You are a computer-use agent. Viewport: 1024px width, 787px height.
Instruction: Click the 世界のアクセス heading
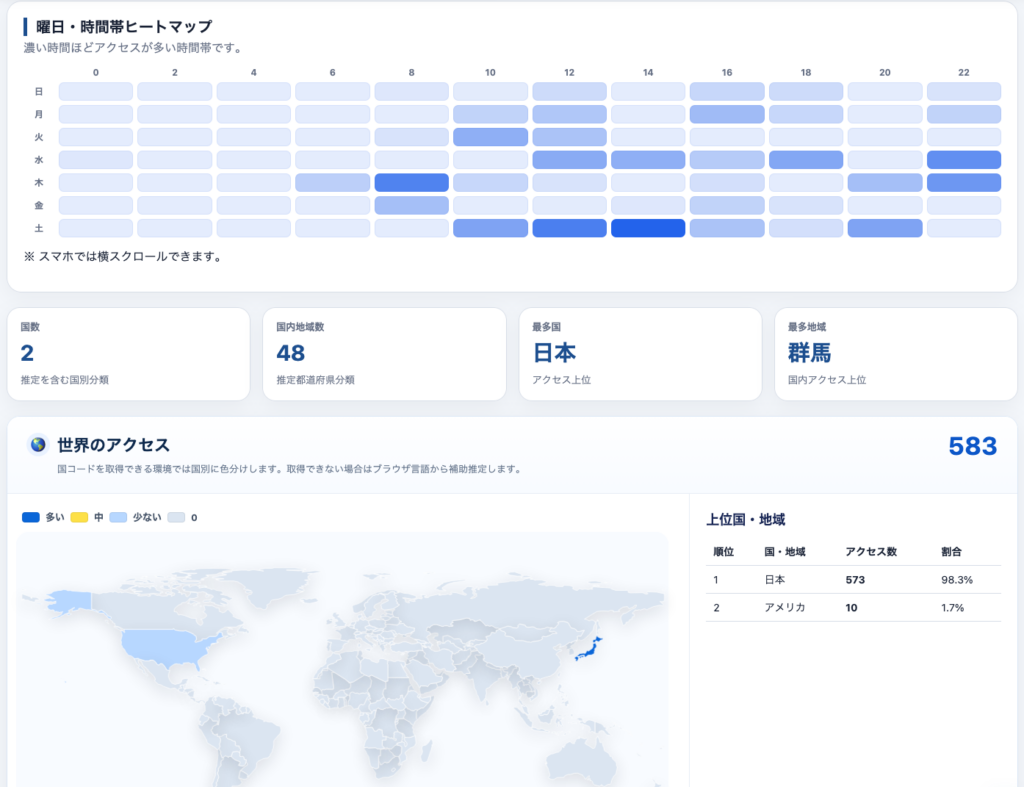(x=114, y=445)
